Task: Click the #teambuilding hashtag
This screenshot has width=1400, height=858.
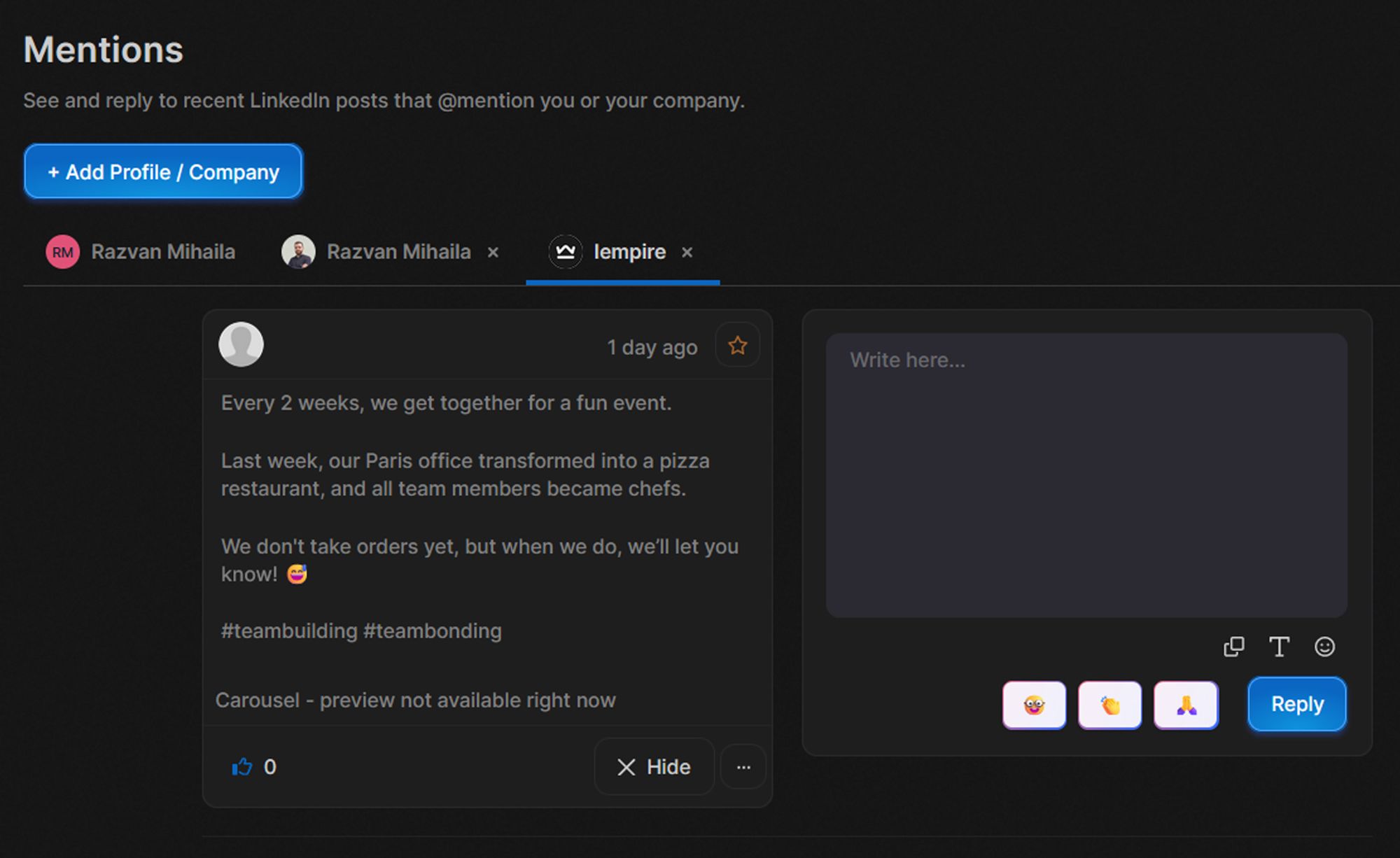Action: coord(289,631)
